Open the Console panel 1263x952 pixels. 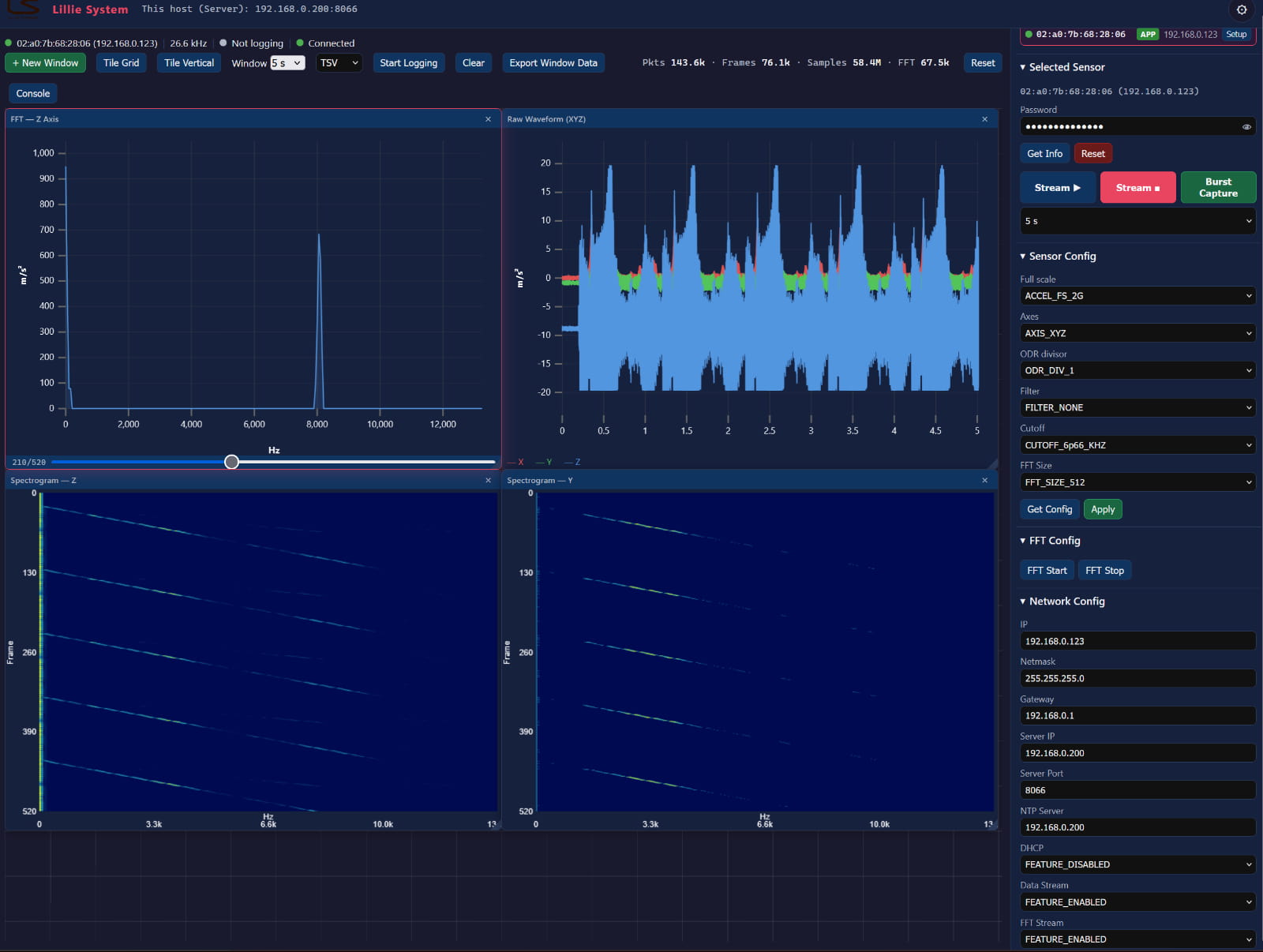[32, 92]
